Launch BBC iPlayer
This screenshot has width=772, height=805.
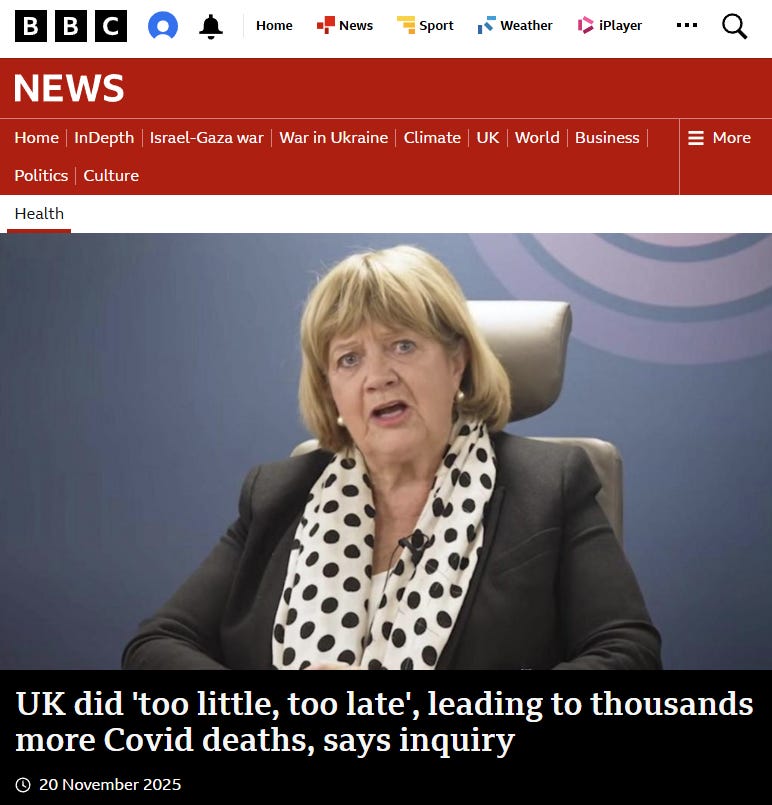click(x=609, y=25)
